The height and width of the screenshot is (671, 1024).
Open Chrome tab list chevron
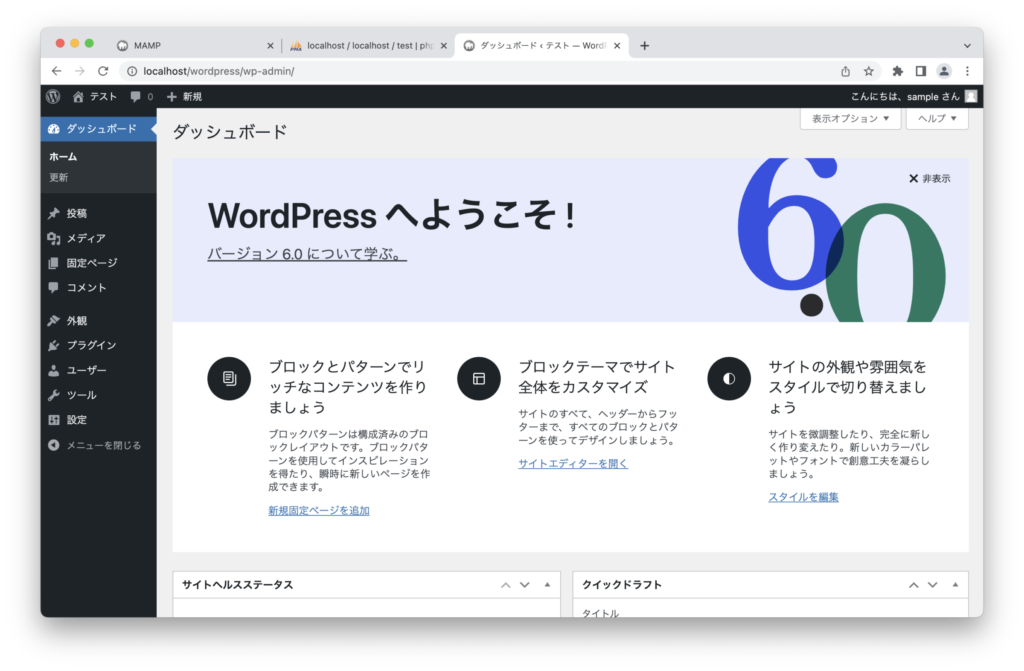pyautogui.click(x=967, y=46)
